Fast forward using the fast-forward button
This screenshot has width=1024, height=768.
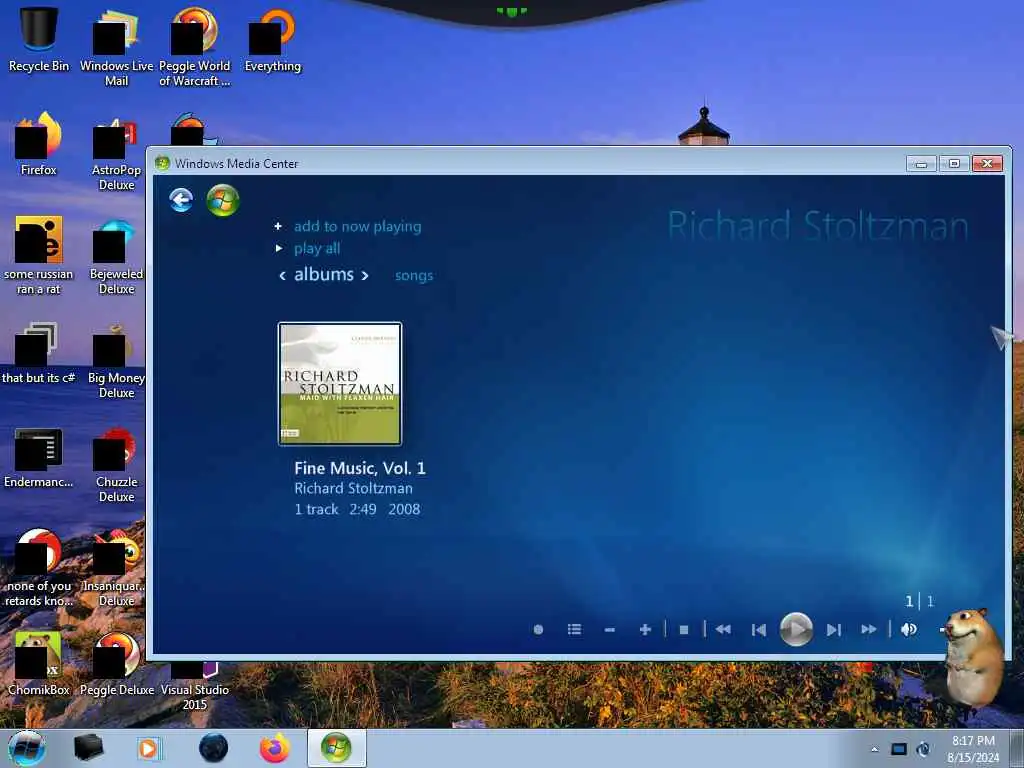coord(869,630)
